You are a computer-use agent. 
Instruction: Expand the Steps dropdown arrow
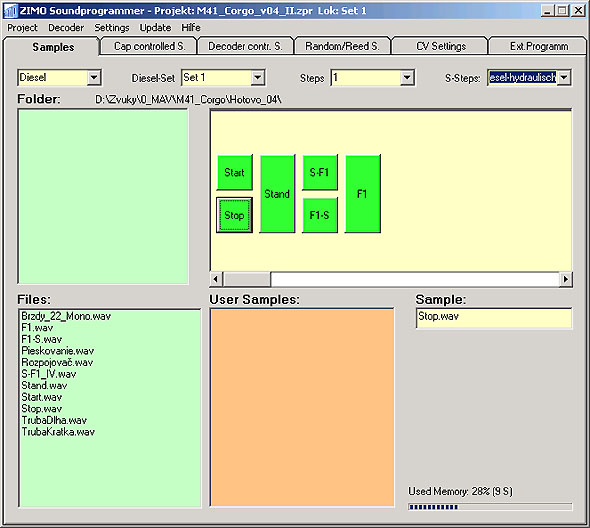click(x=407, y=78)
